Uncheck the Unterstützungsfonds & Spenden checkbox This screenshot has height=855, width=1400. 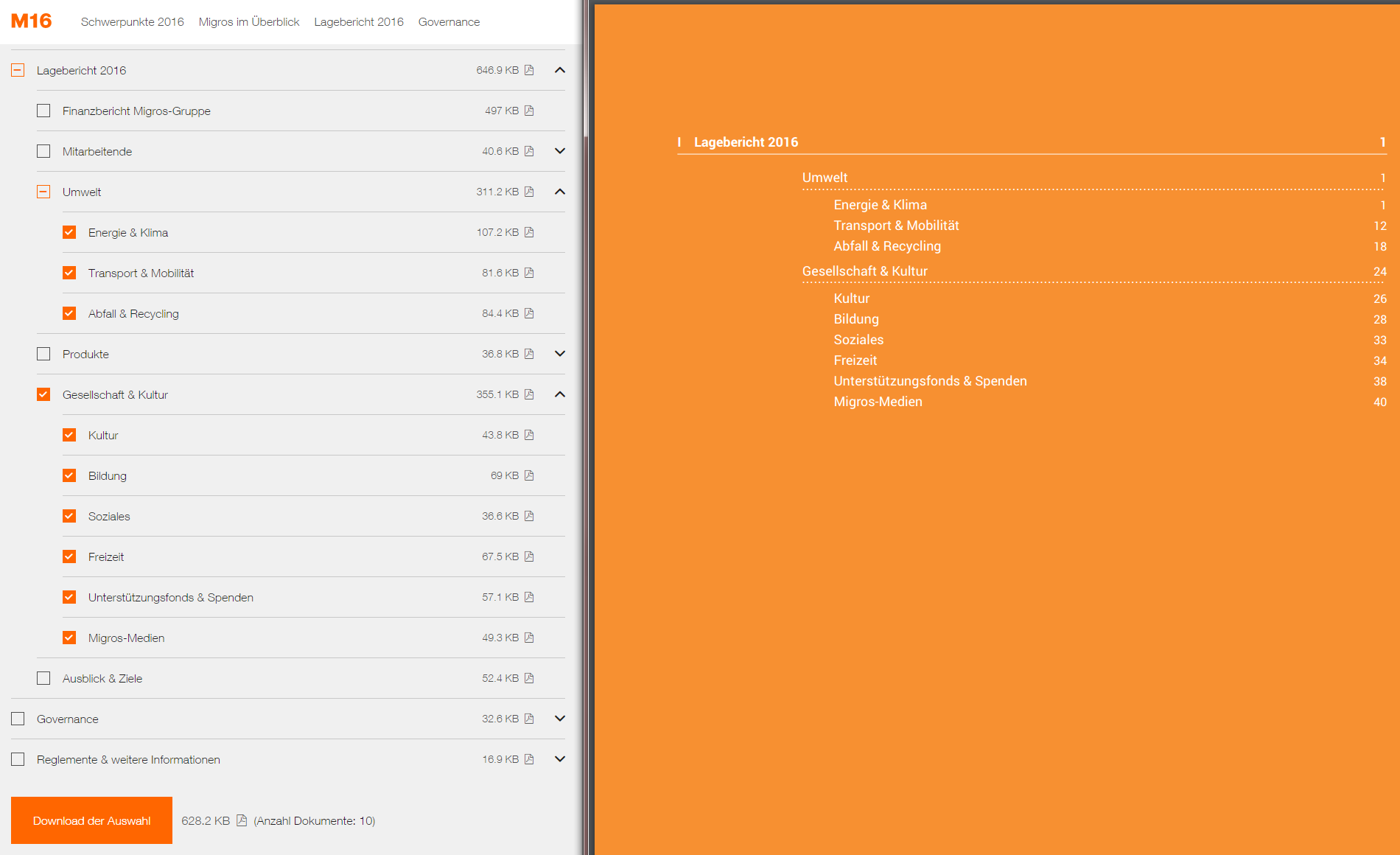(69, 597)
